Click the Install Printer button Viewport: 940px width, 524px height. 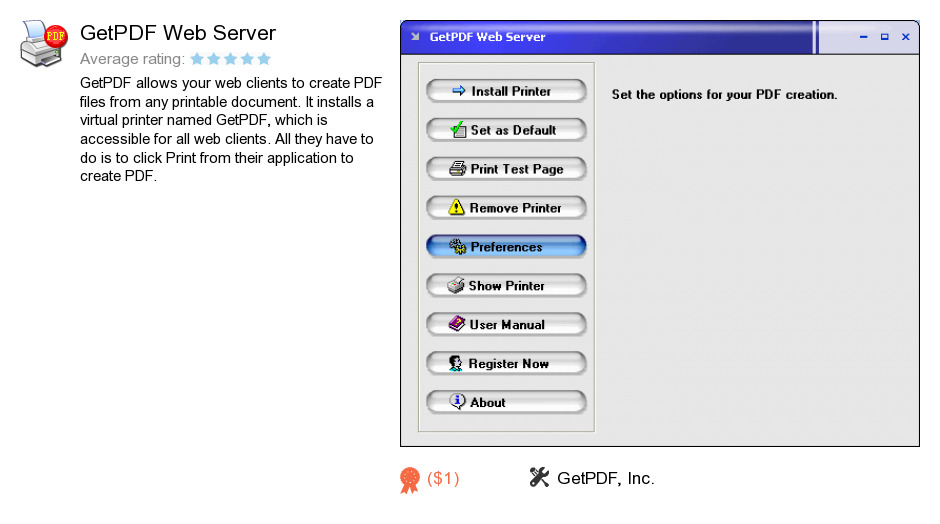pyautogui.click(x=506, y=91)
